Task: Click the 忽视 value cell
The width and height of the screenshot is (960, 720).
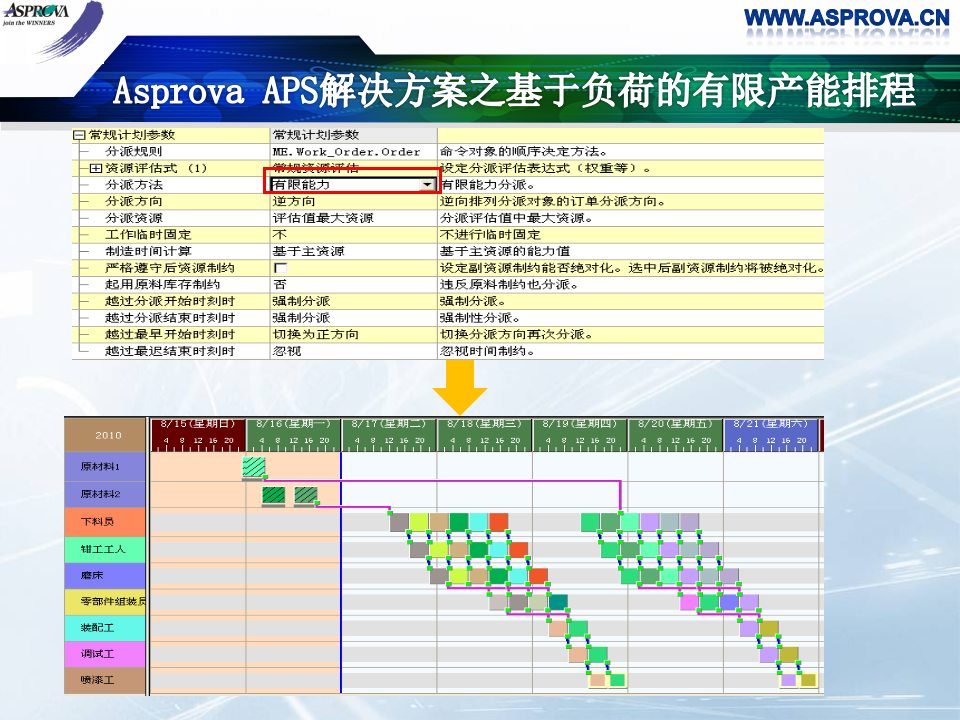Action: 353,351
